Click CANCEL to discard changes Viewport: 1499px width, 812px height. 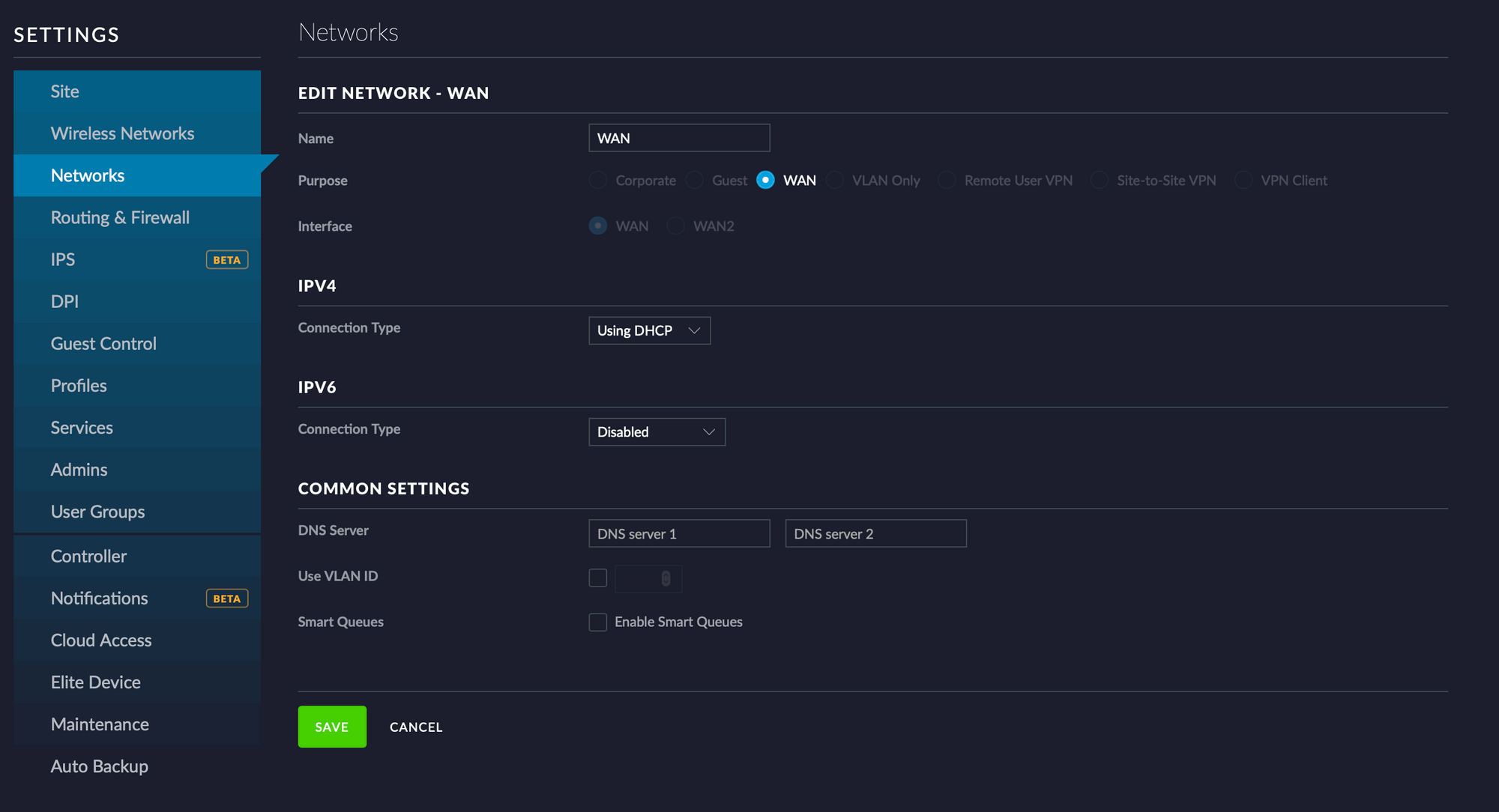click(416, 727)
